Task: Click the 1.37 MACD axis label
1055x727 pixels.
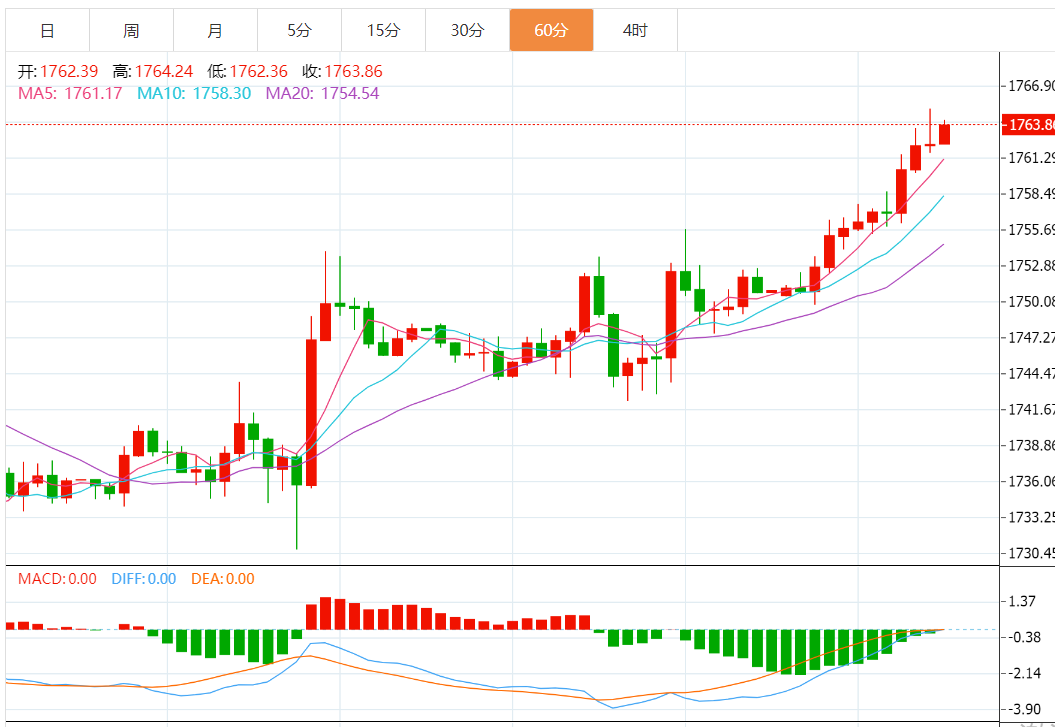Action: [x=1023, y=601]
